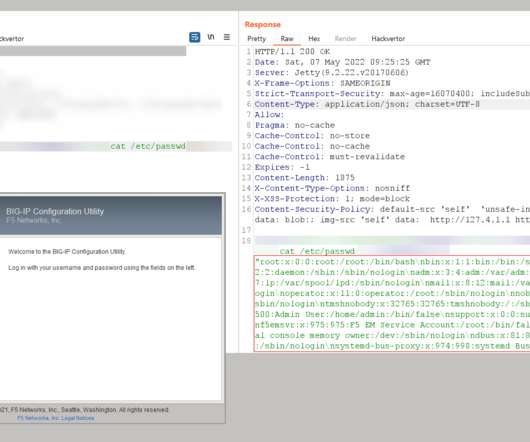The image size is (530, 442).
Task: Click the X-XSS-Protection header line
Action: click(x=332, y=198)
